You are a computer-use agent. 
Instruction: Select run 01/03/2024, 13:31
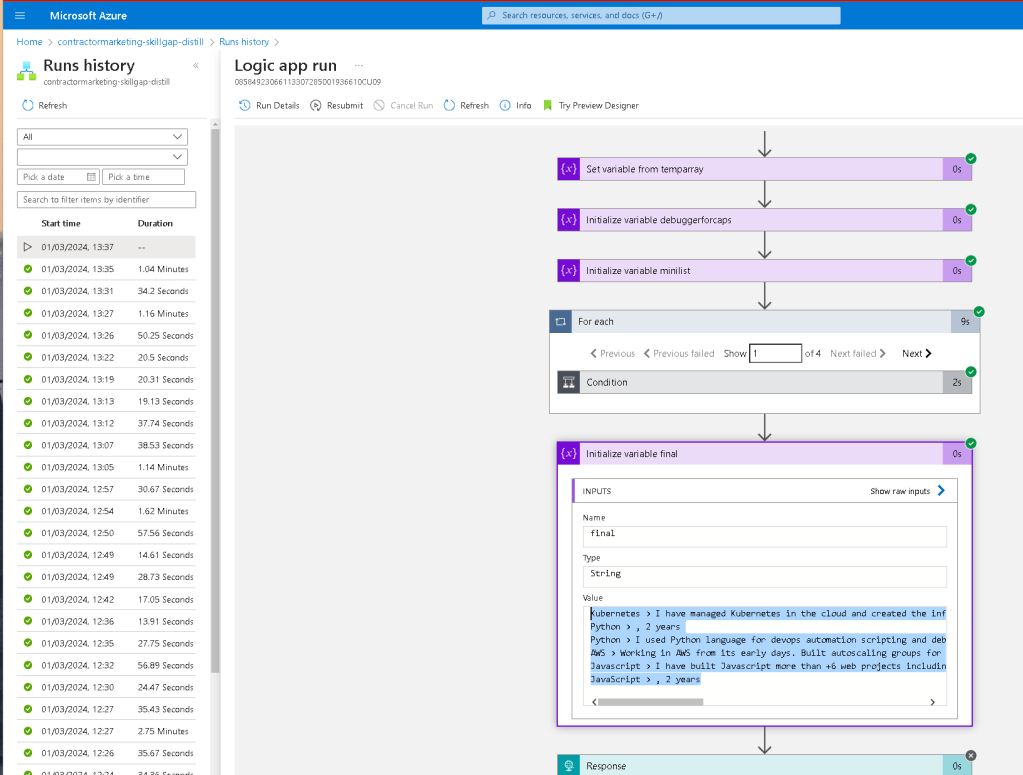pyautogui.click(x=106, y=291)
